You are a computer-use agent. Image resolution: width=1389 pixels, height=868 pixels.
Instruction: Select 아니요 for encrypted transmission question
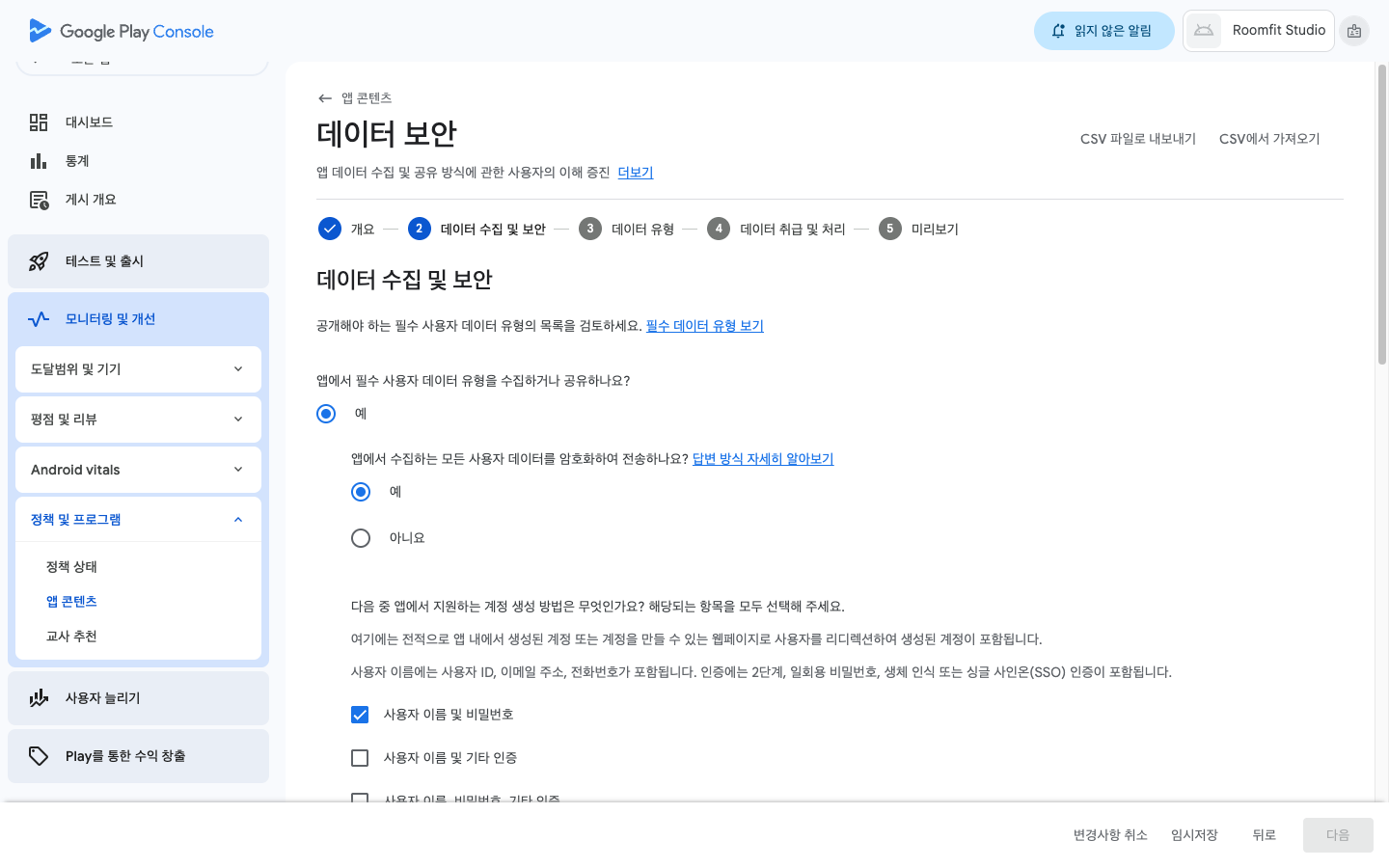[361, 538]
